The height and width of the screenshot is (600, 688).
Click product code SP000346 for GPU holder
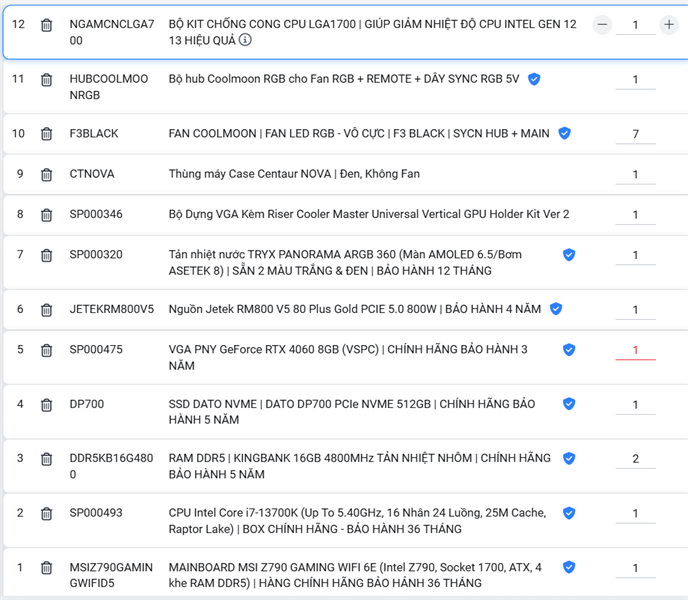(96, 215)
